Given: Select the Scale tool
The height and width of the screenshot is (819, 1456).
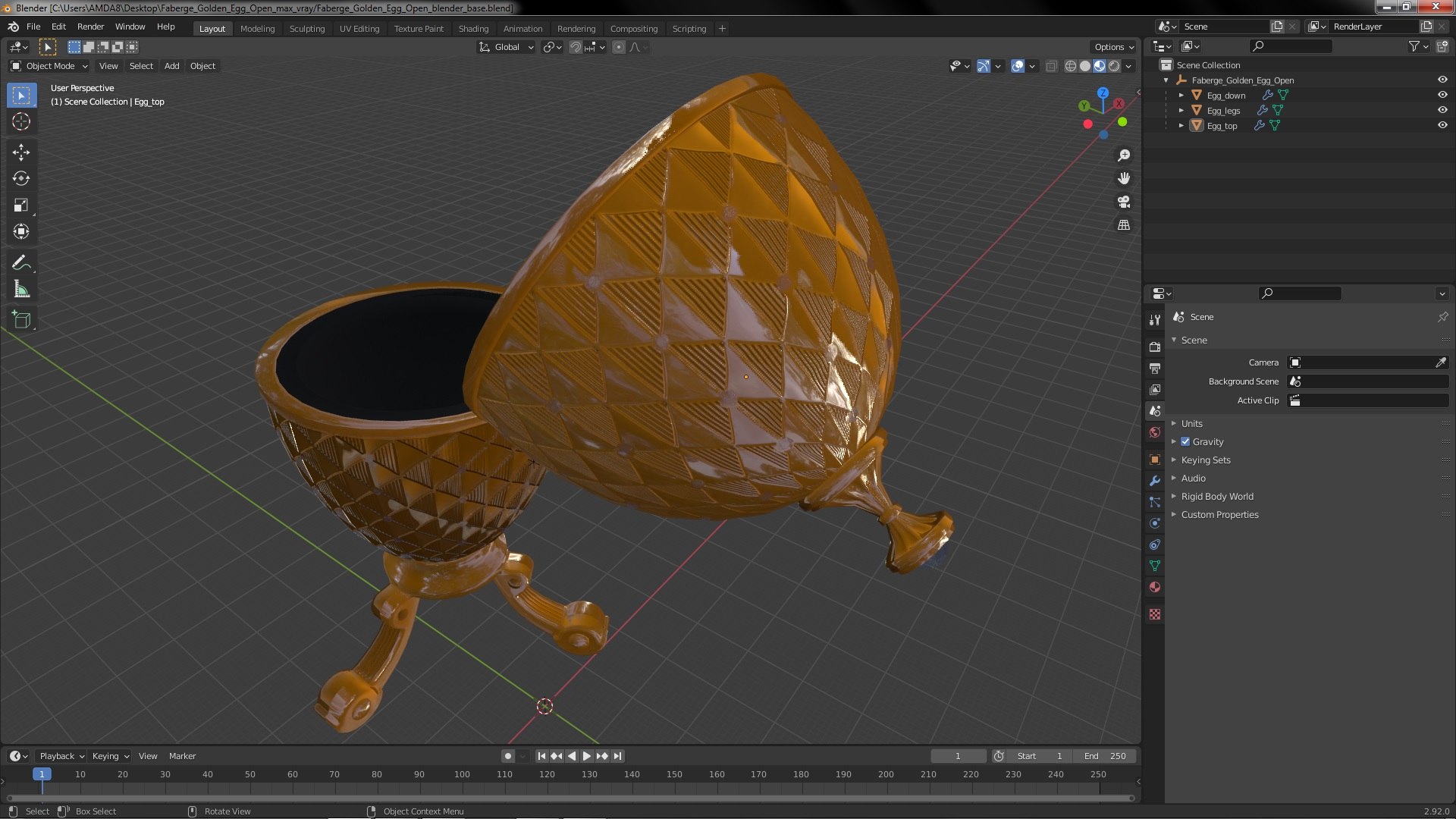Looking at the screenshot, I should 21,205.
